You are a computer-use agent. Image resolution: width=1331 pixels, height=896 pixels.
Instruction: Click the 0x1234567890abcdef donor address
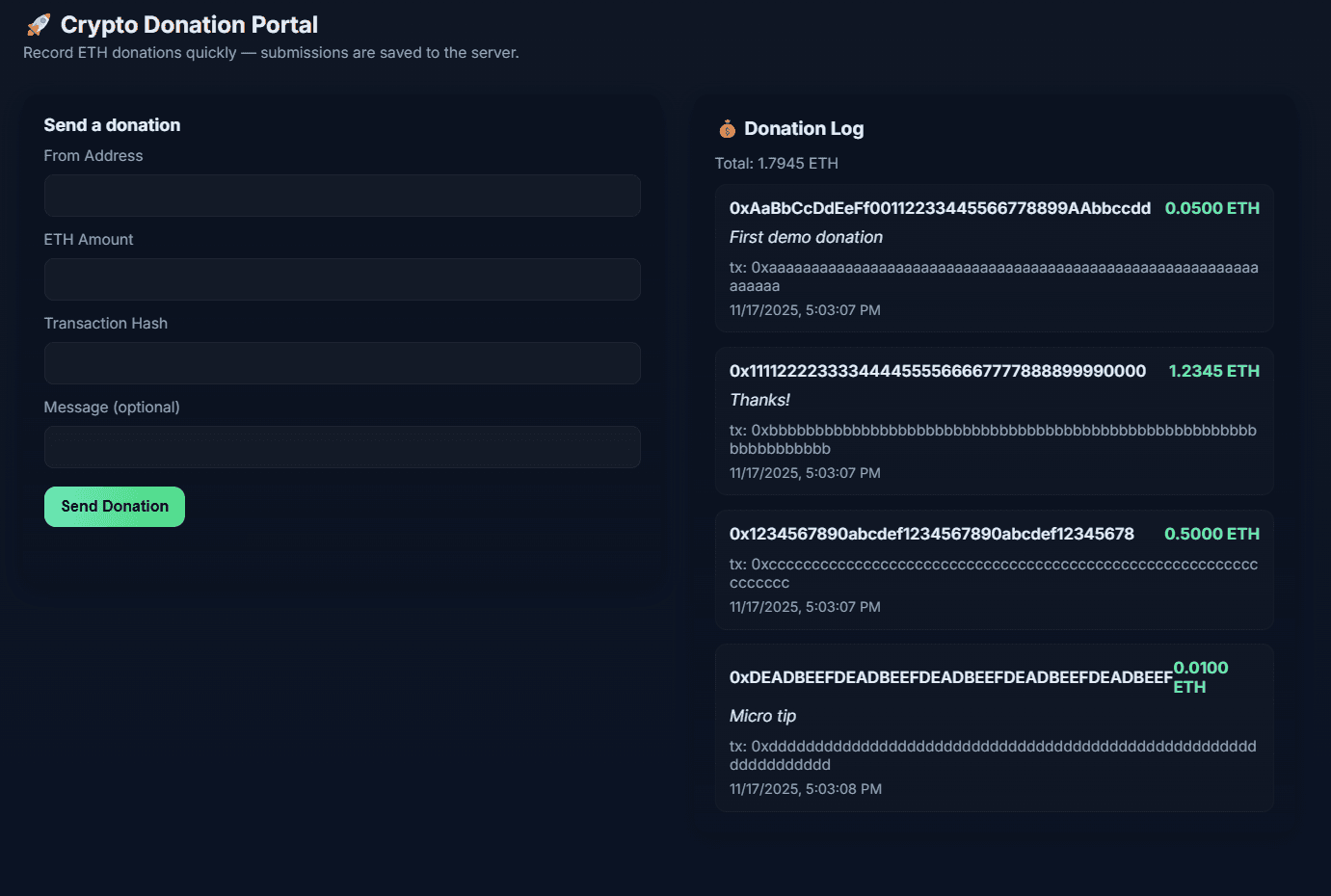pos(931,533)
